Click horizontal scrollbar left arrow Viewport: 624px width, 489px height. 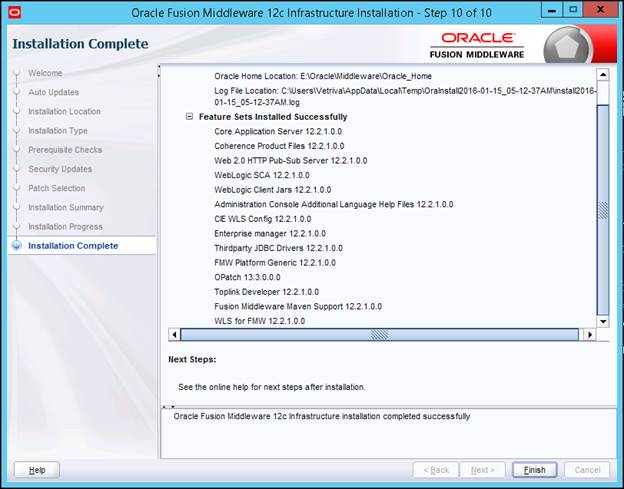[174, 335]
